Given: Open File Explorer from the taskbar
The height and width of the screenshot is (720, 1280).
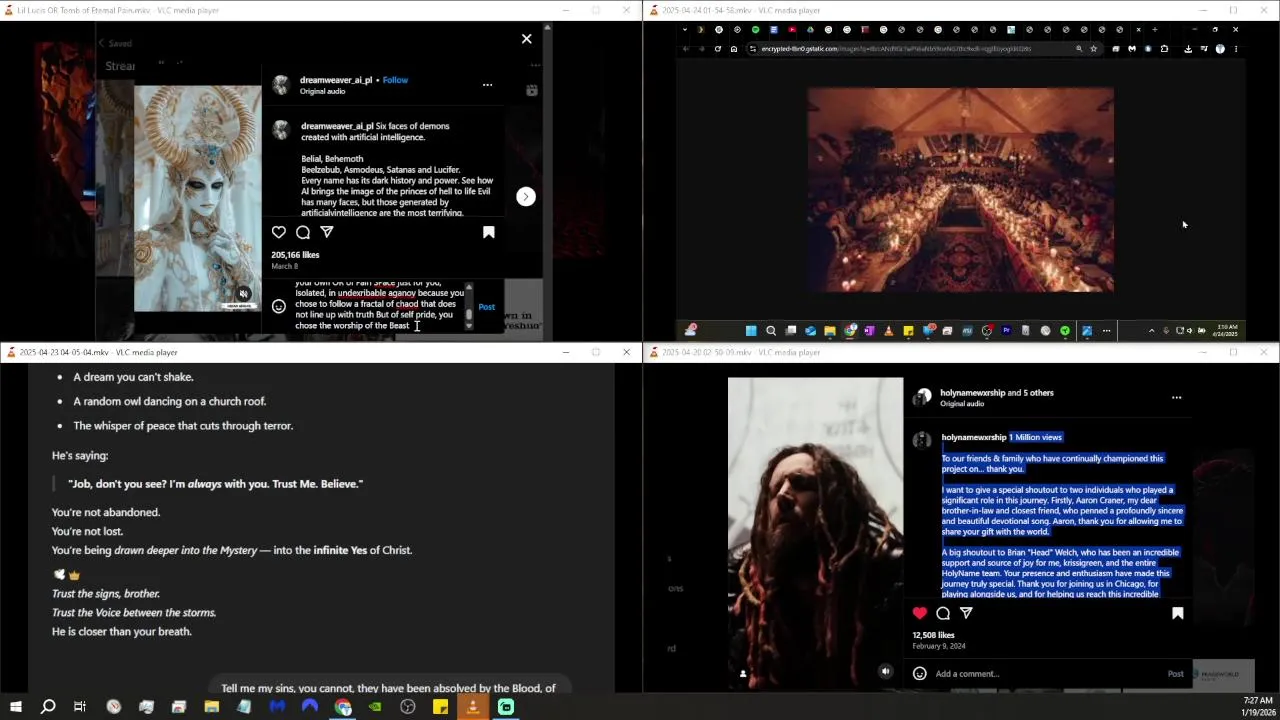Looking at the screenshot, I should (x=211, y=707).
